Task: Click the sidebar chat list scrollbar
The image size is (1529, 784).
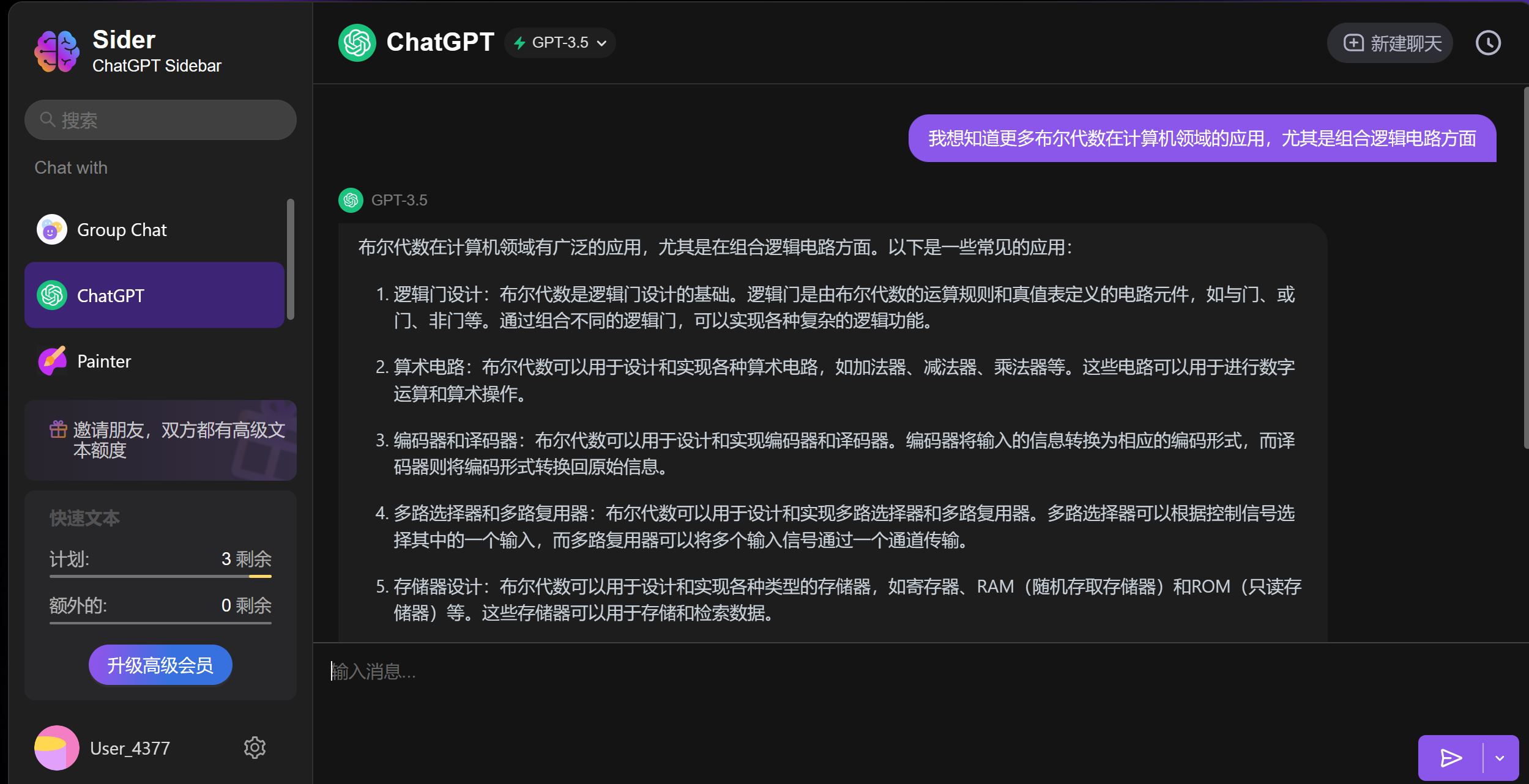Action: point(291,259)
